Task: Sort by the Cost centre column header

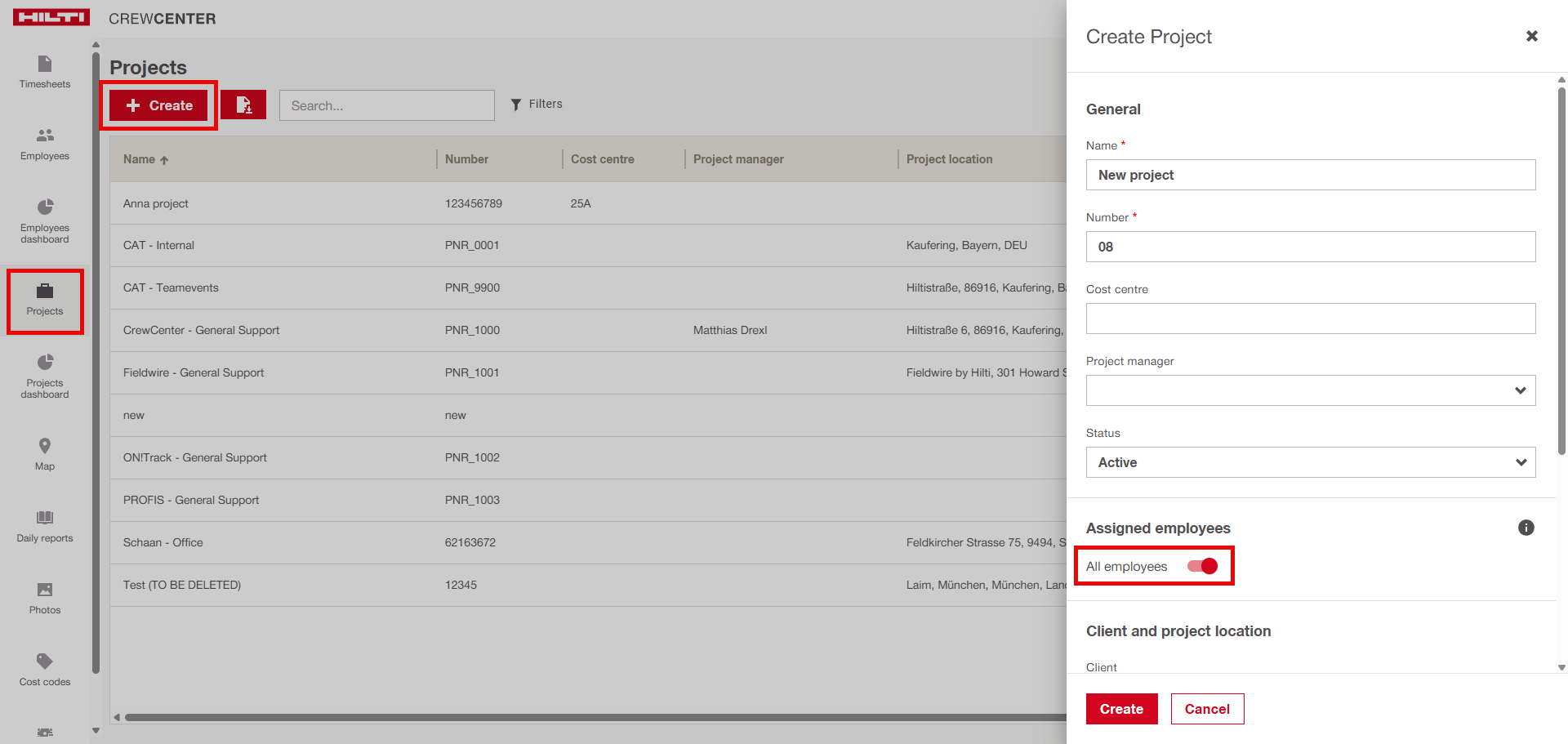Action: click(603, 159)
